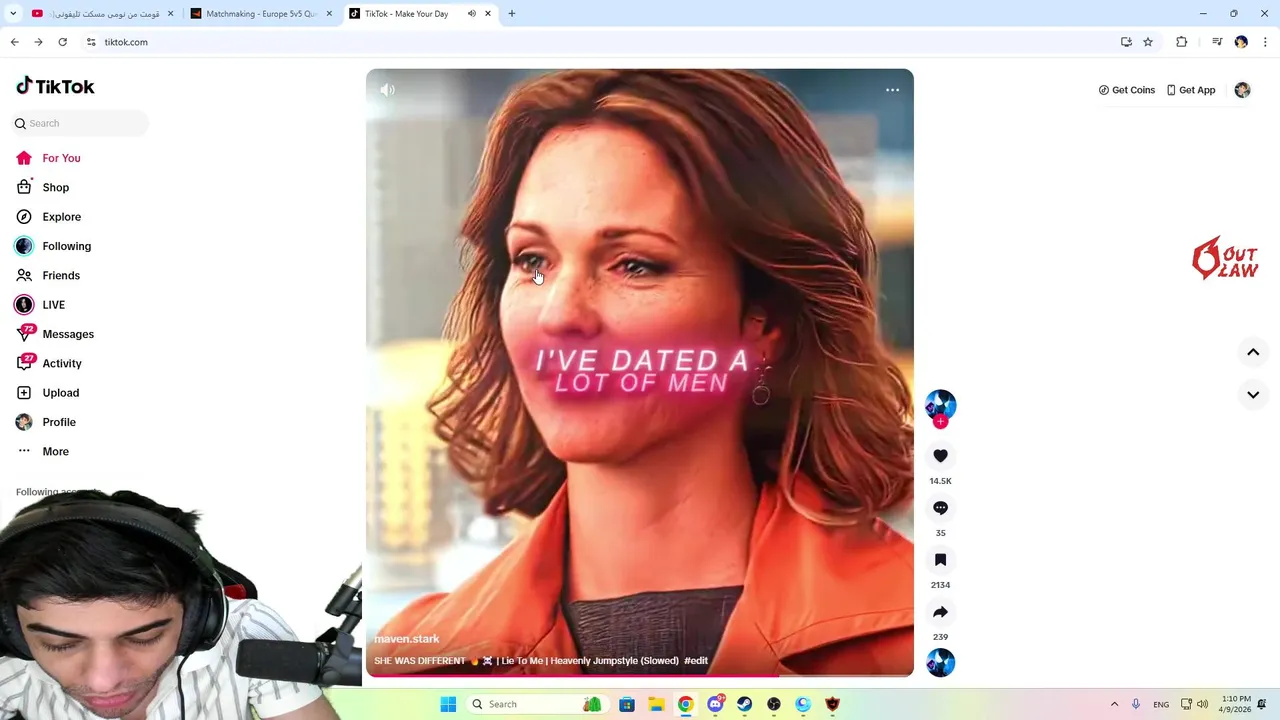Expand the More options in the sidebar

[x=43, y=451]
